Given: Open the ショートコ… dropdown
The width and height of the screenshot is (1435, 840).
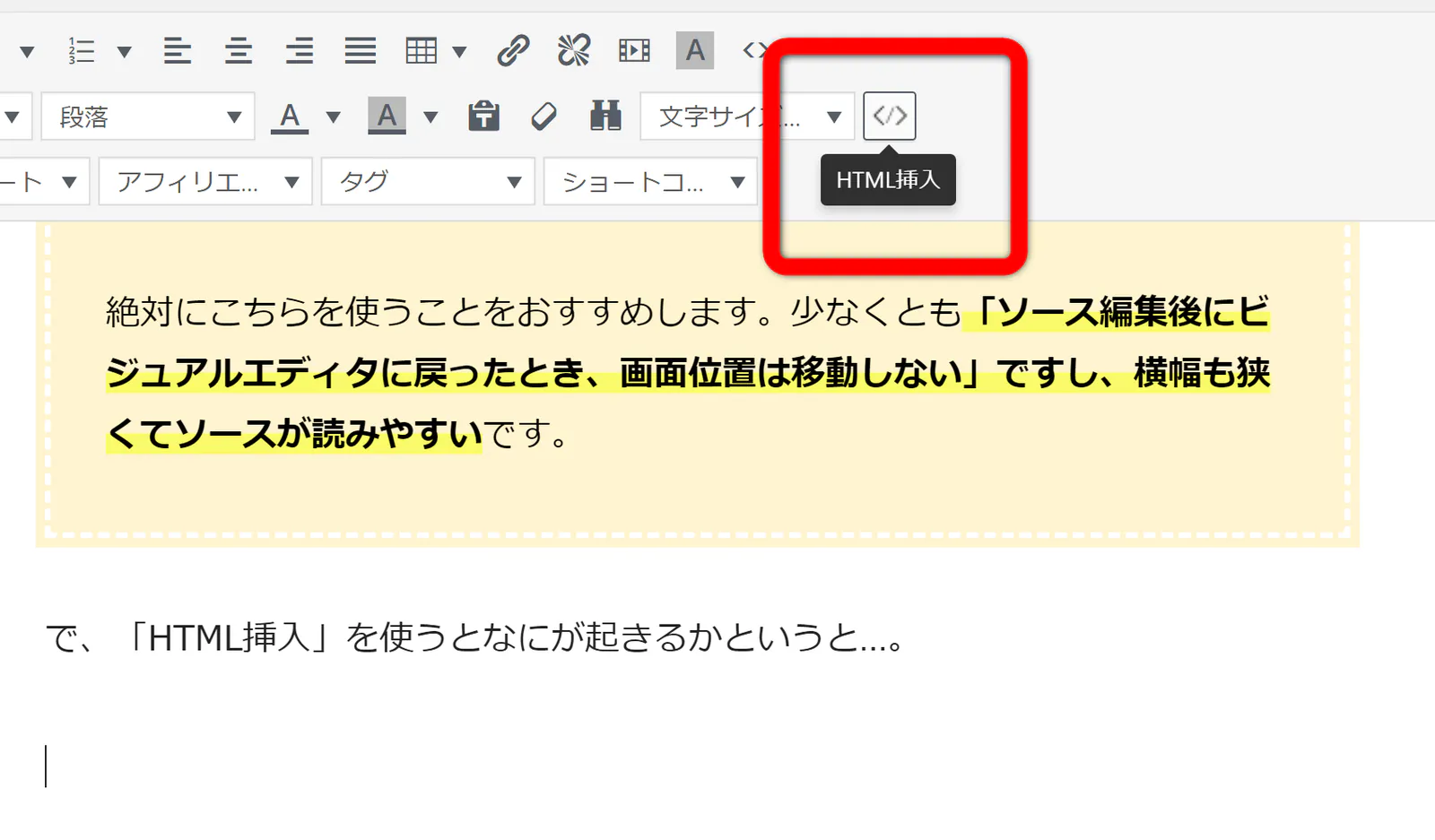Looking at the screenshot, I should tap(650, 182).
